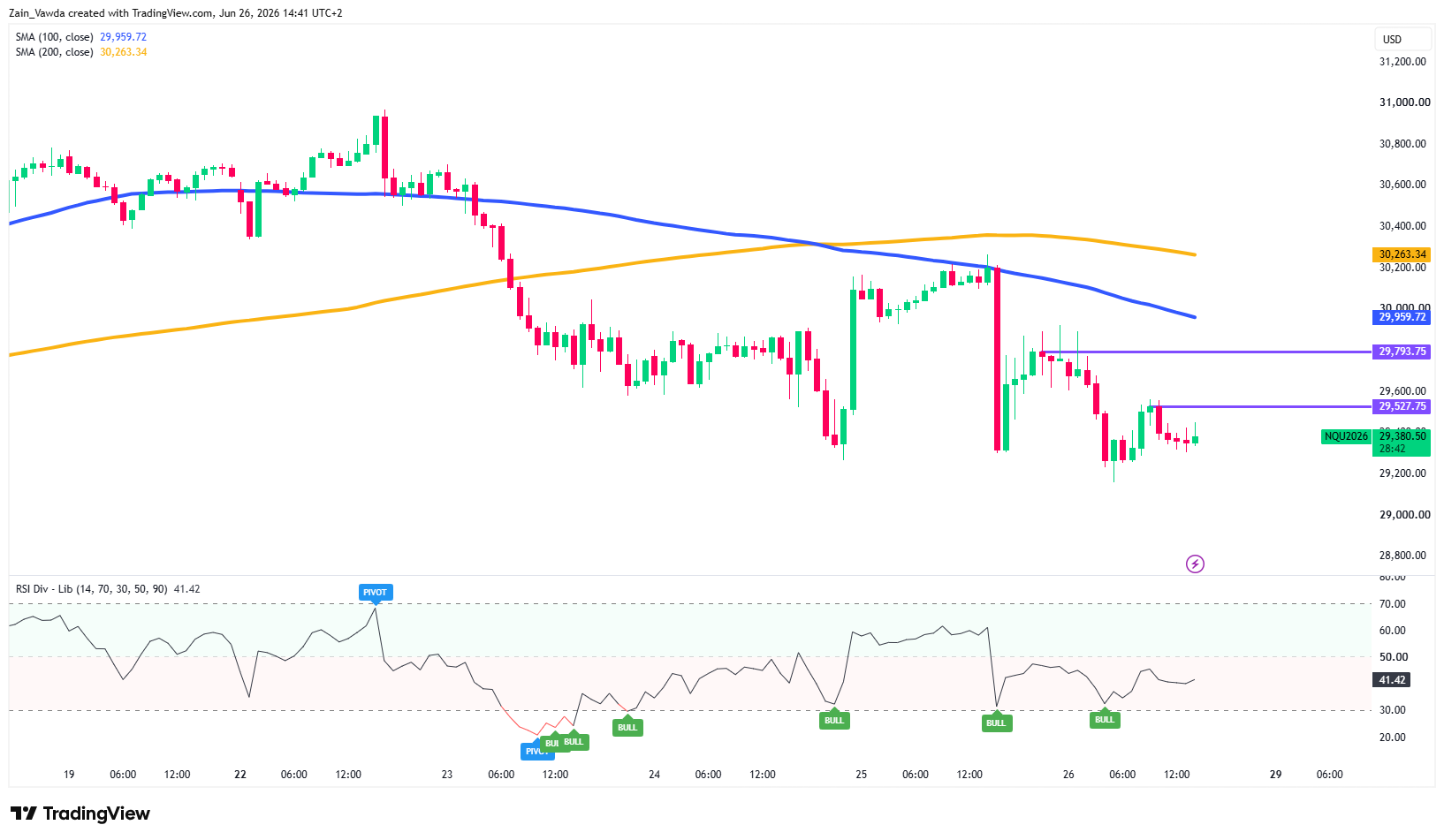
Task: Click the blue 29,959.72 price label
Action: (1401, 317)
